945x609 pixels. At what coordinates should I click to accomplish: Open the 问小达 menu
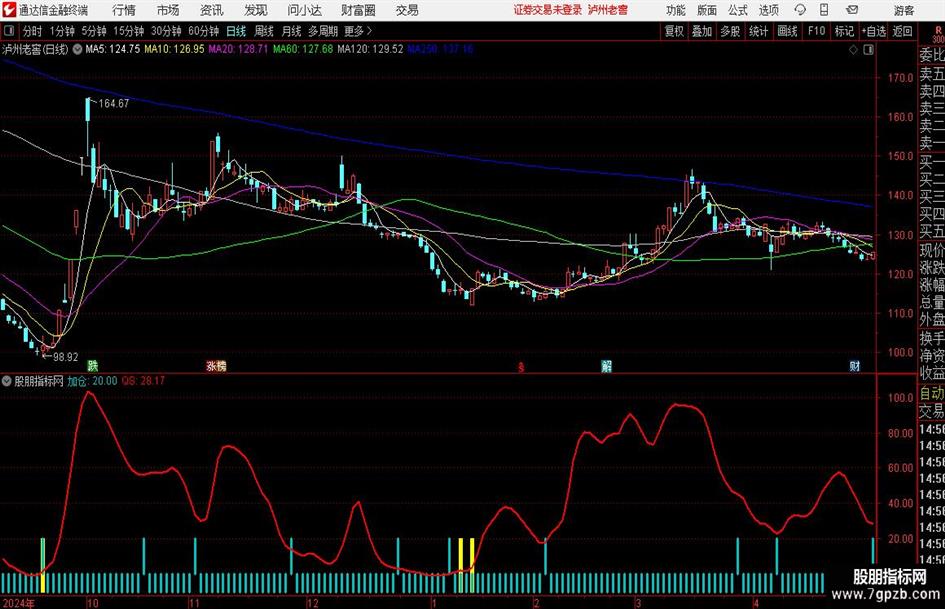(x=304, y=10)
